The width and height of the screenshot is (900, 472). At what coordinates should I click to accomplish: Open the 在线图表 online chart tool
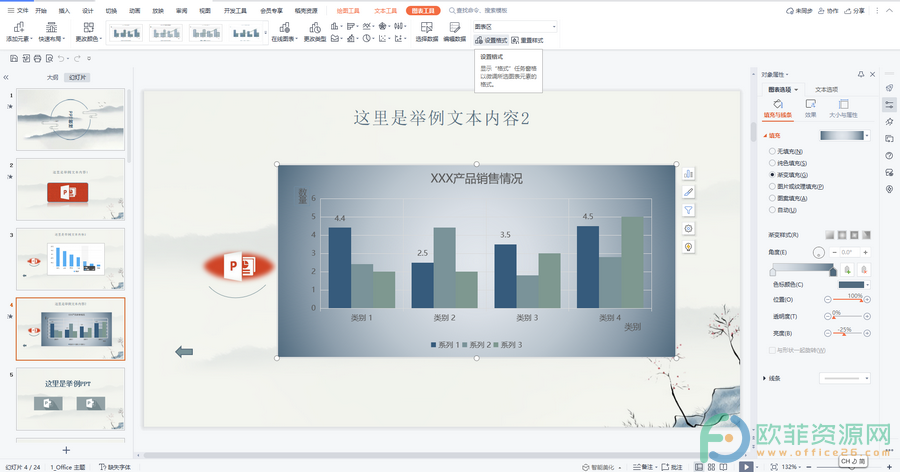pyautogui.click(x=284, y=32)
